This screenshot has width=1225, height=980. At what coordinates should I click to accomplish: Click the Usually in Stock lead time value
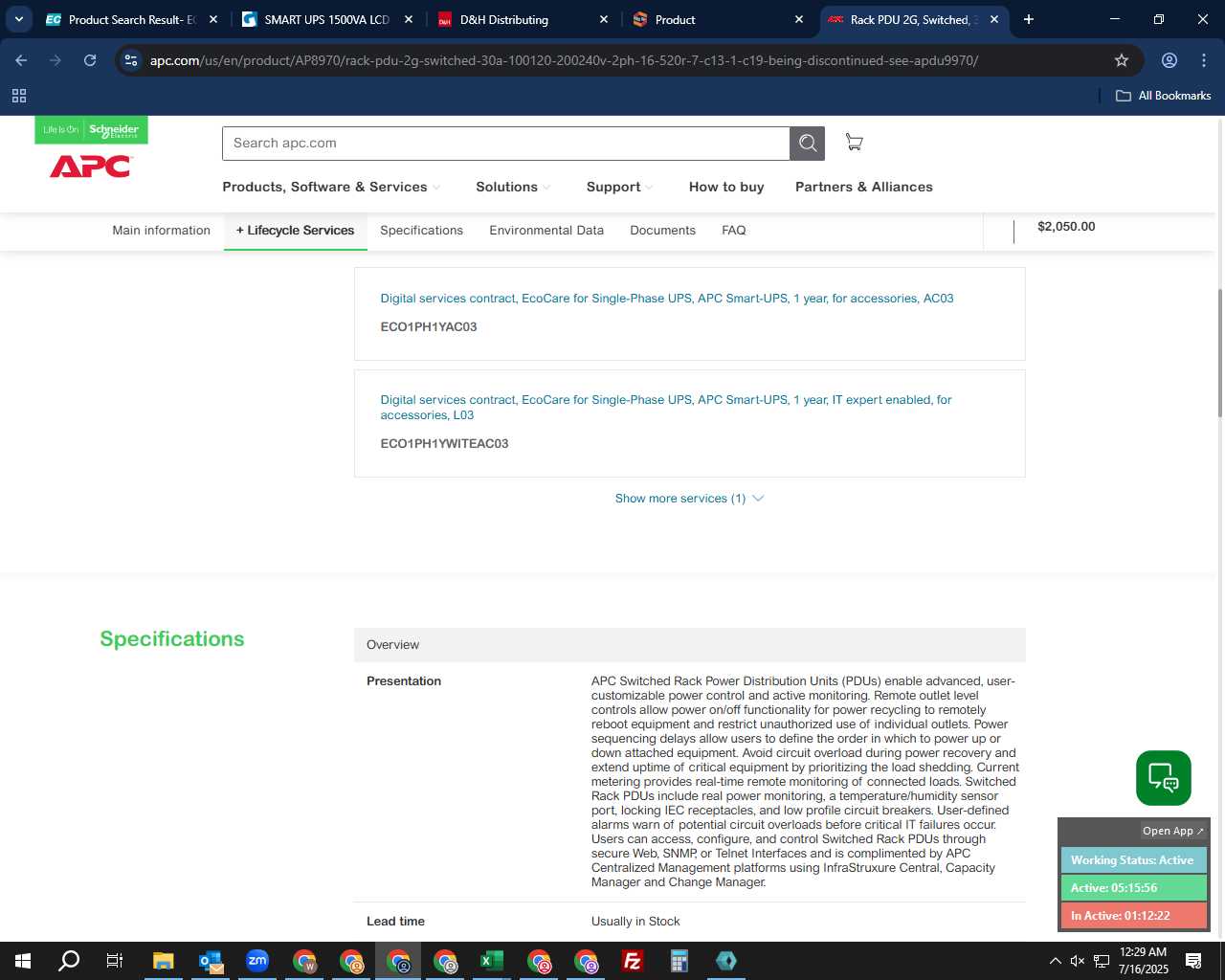pyautogui.click(x=635, y=922)
